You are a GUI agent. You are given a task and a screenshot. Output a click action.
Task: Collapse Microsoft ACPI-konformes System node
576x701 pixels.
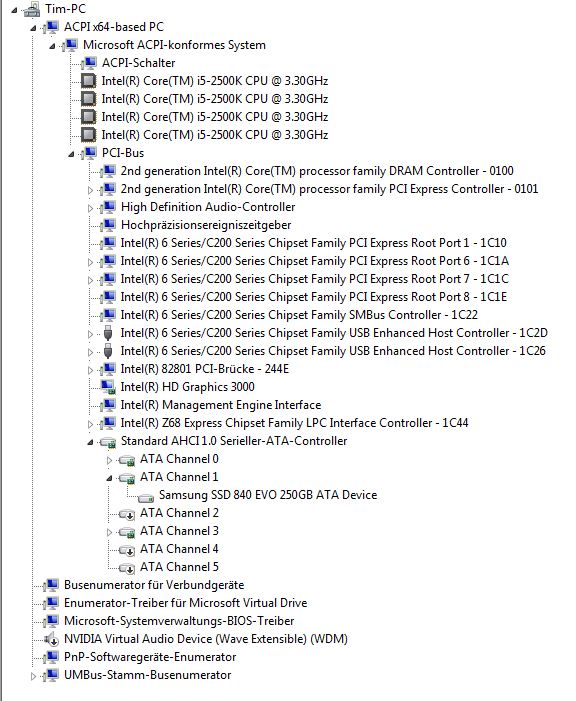tap(52, 46)
